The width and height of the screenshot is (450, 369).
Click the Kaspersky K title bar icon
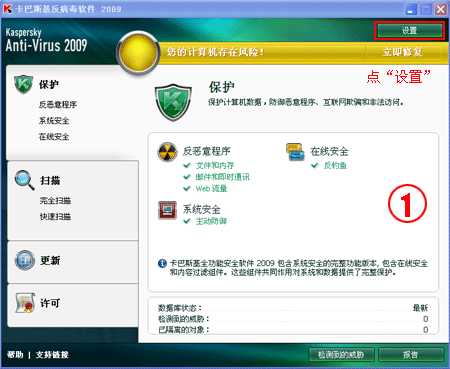point(7,9)
